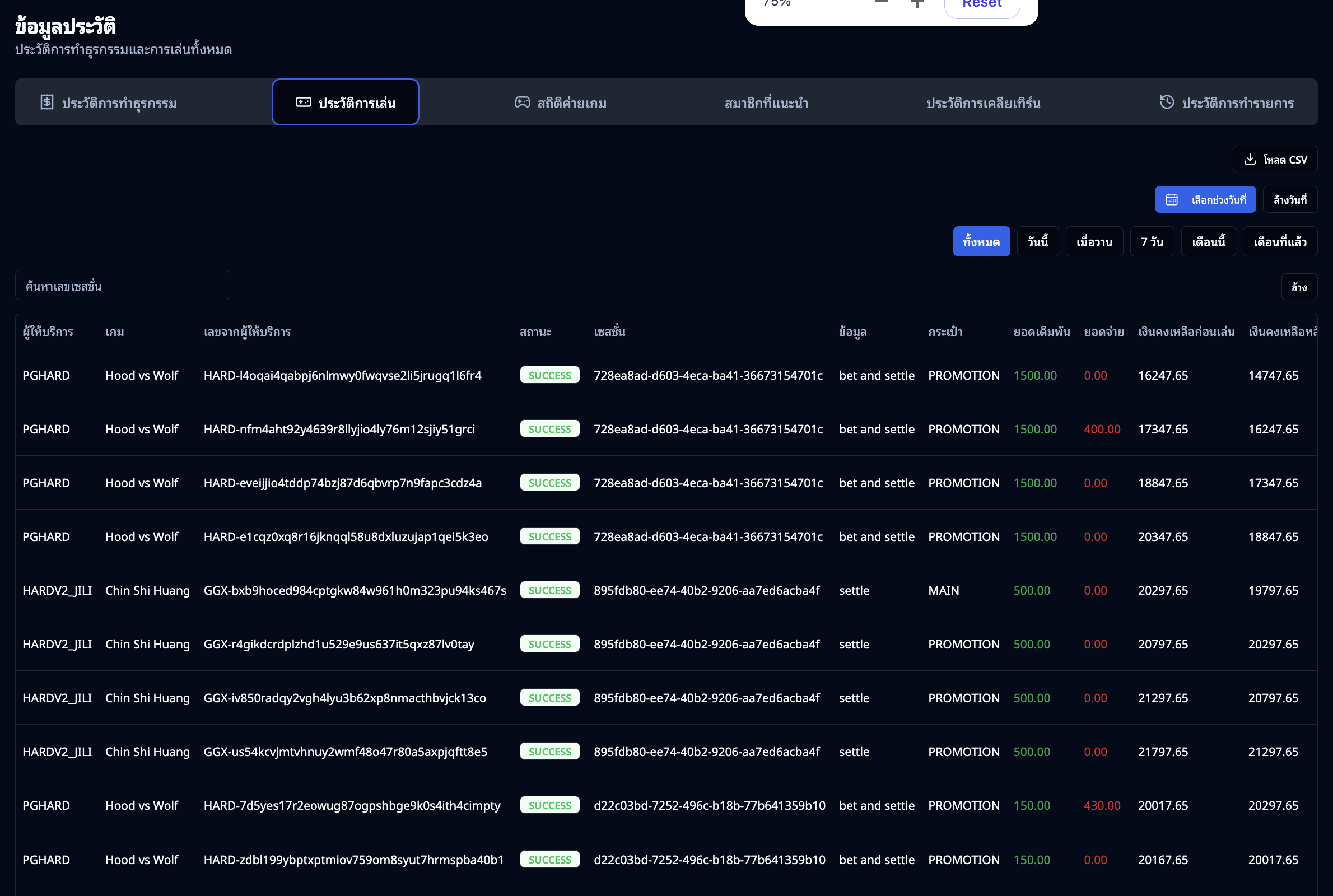Click the calendar icon for date range
This screenshot has width=1333, height=896.
(x=1172, y=200)
